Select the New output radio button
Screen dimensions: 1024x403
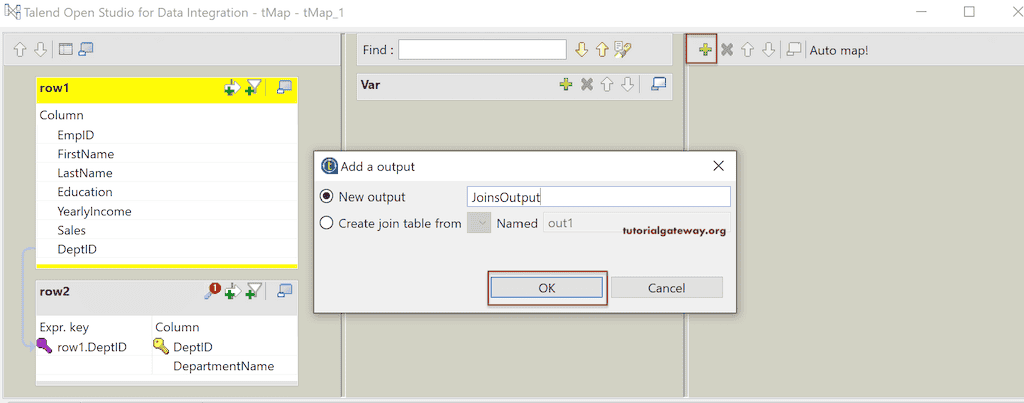[x=326, y=197]
